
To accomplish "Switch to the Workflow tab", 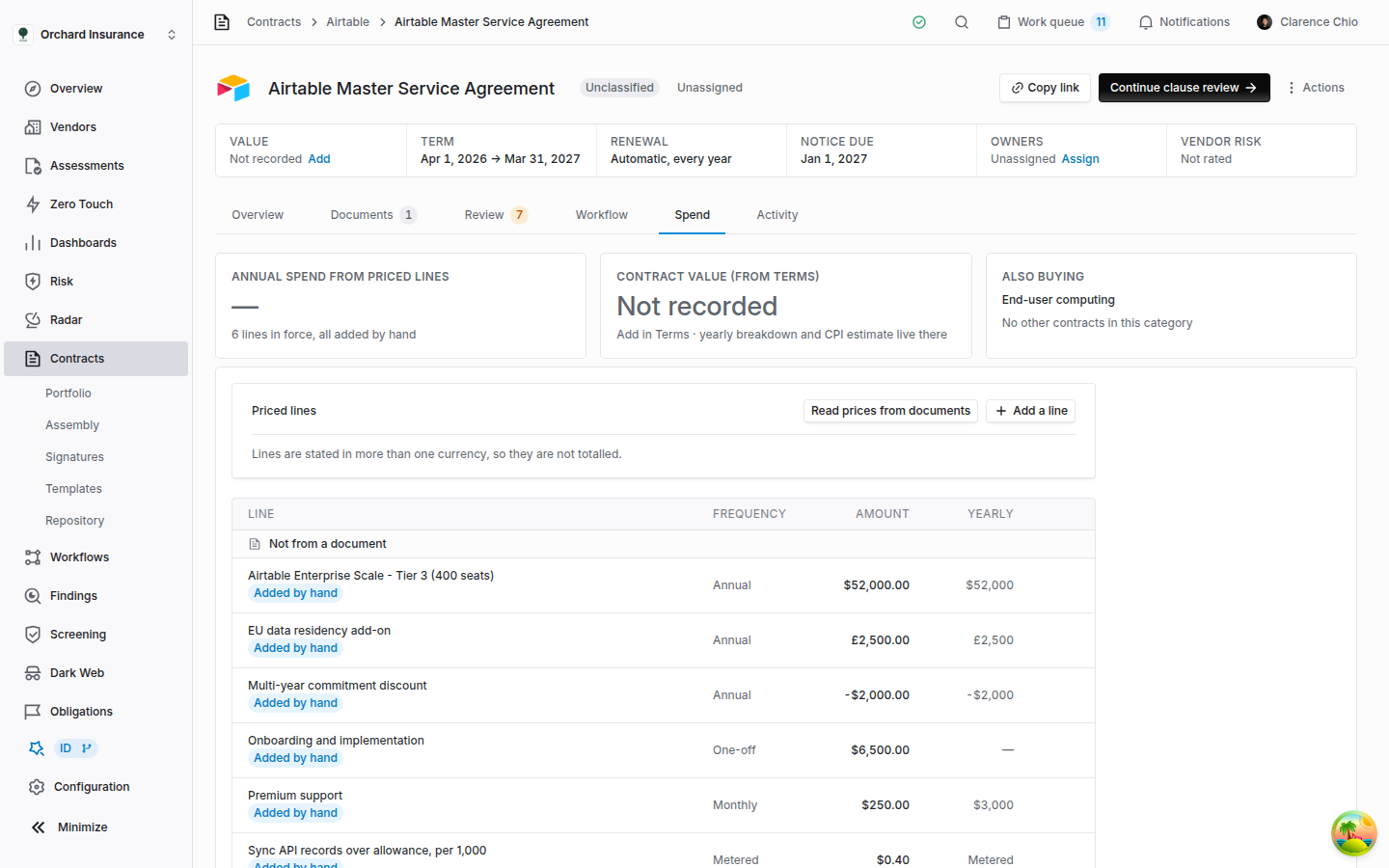I will pos(602,215).
